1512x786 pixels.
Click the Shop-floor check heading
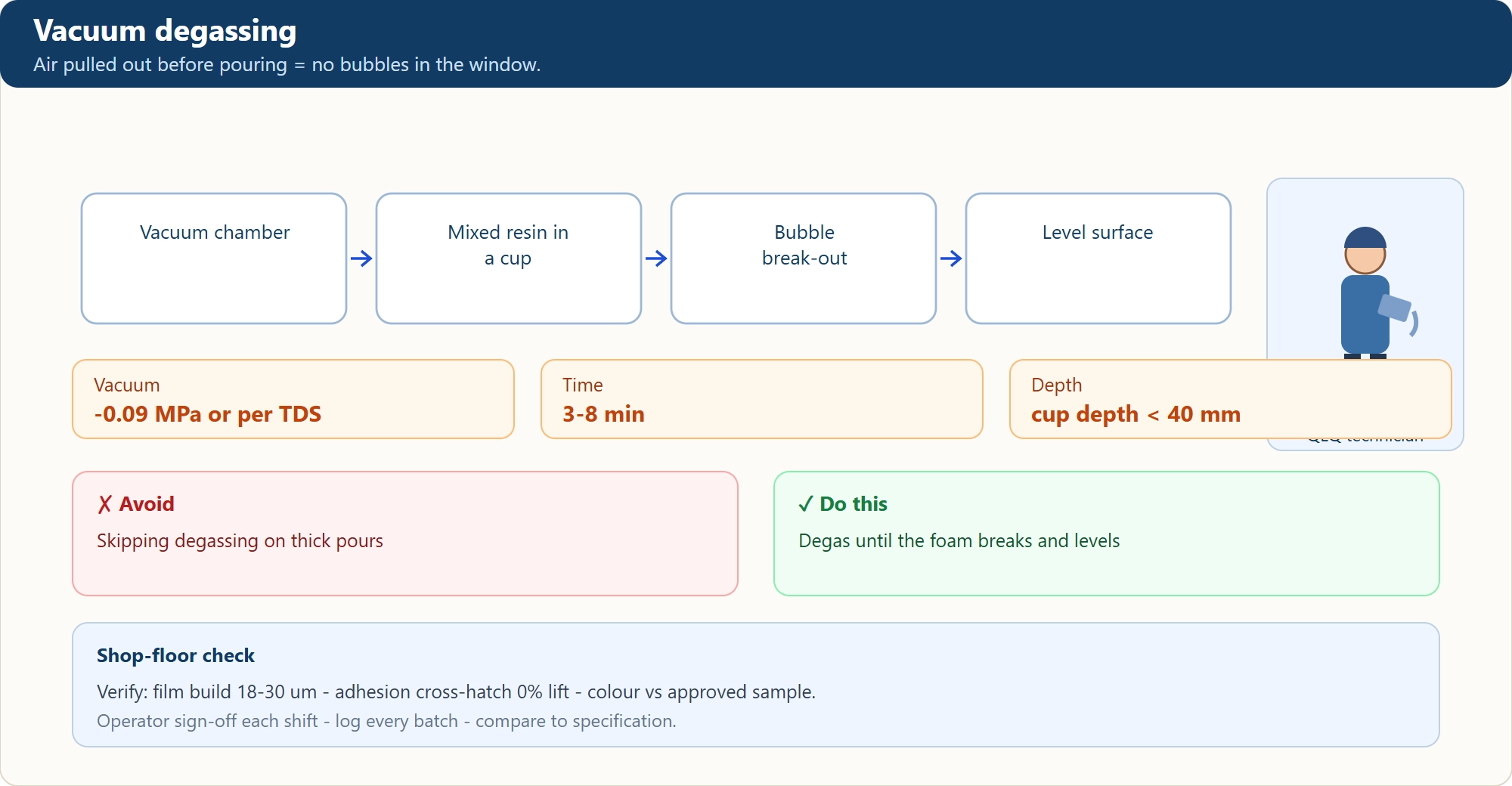[x=175, y=655]
